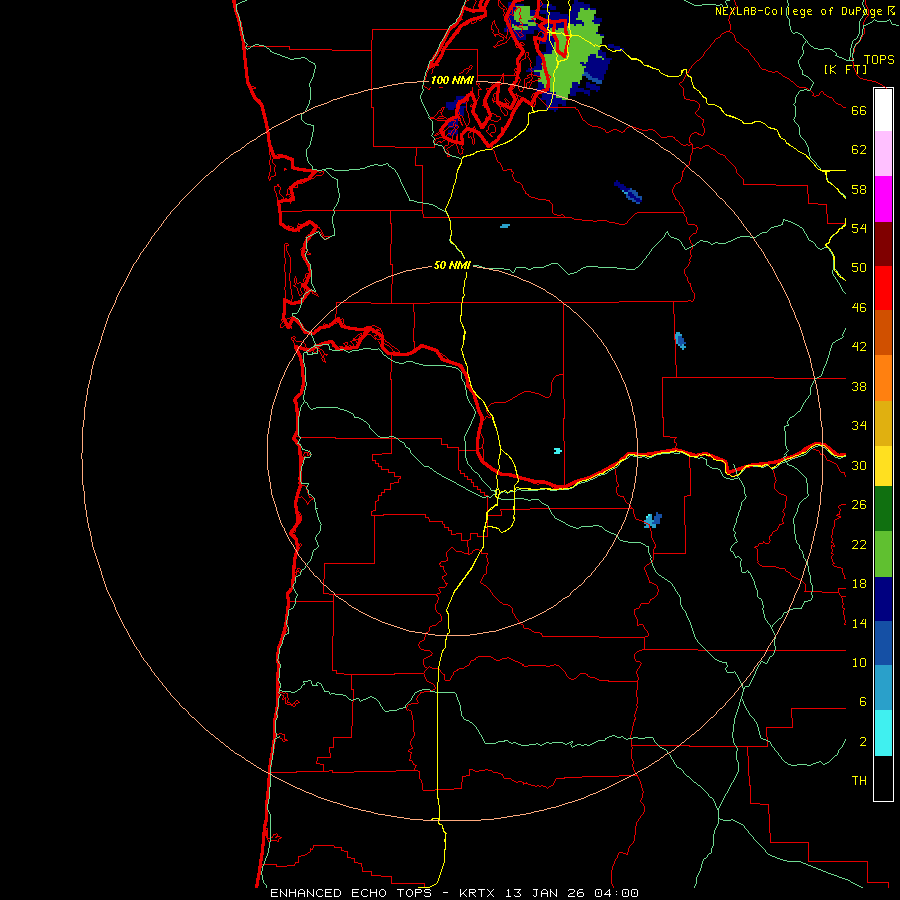Click the "46" legend value
Image resolution: width=900 pixels, height=900 pixels.
click(x=859, y=308)
